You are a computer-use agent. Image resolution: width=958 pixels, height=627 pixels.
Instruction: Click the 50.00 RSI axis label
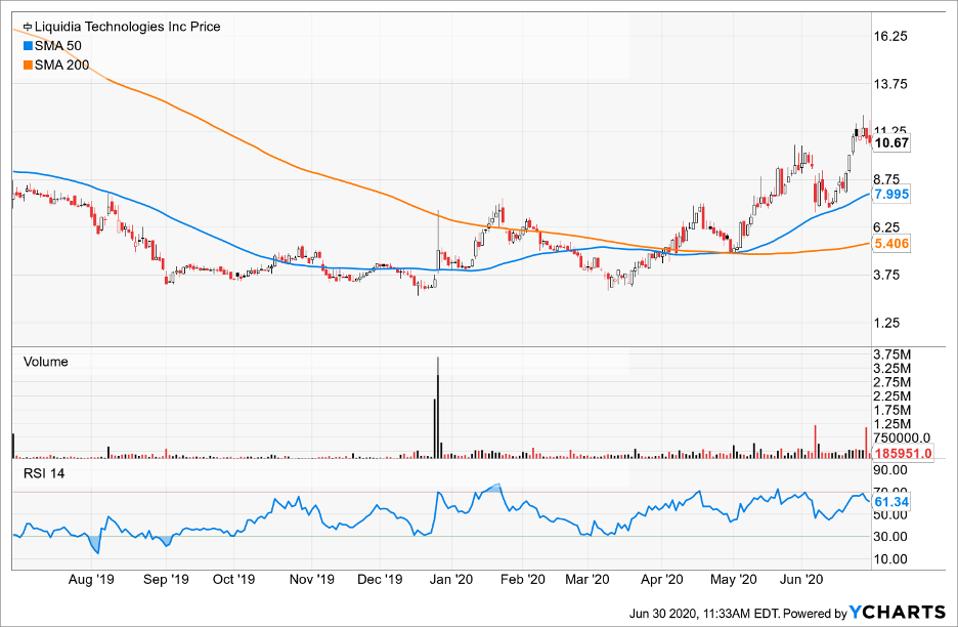click(x=891, y=515)
